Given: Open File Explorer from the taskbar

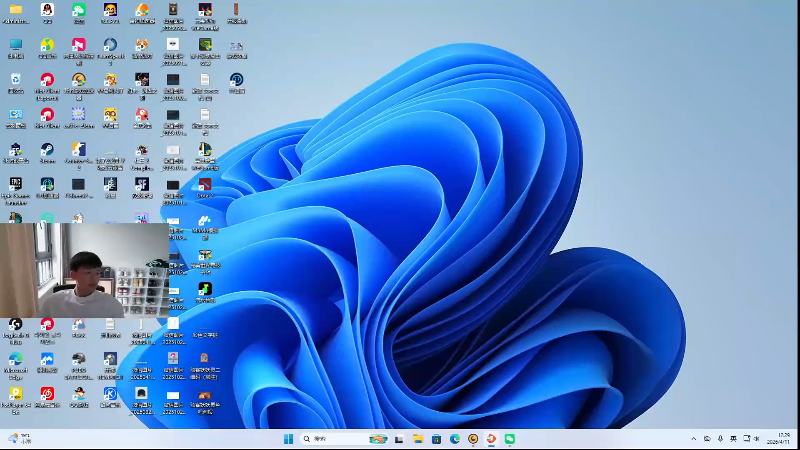Looking at the screenshot, I should pyautogui.click(x=418, y=439).
